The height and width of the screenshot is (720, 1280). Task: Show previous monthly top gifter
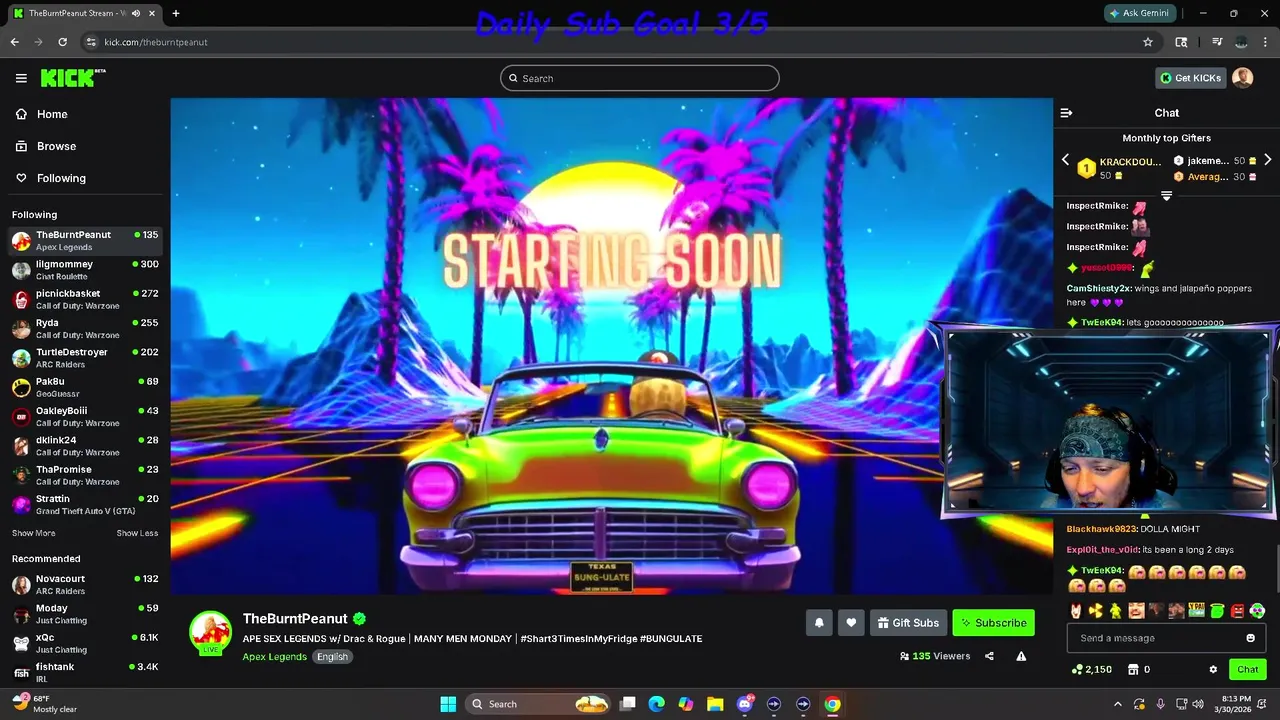click(1065, 160)
